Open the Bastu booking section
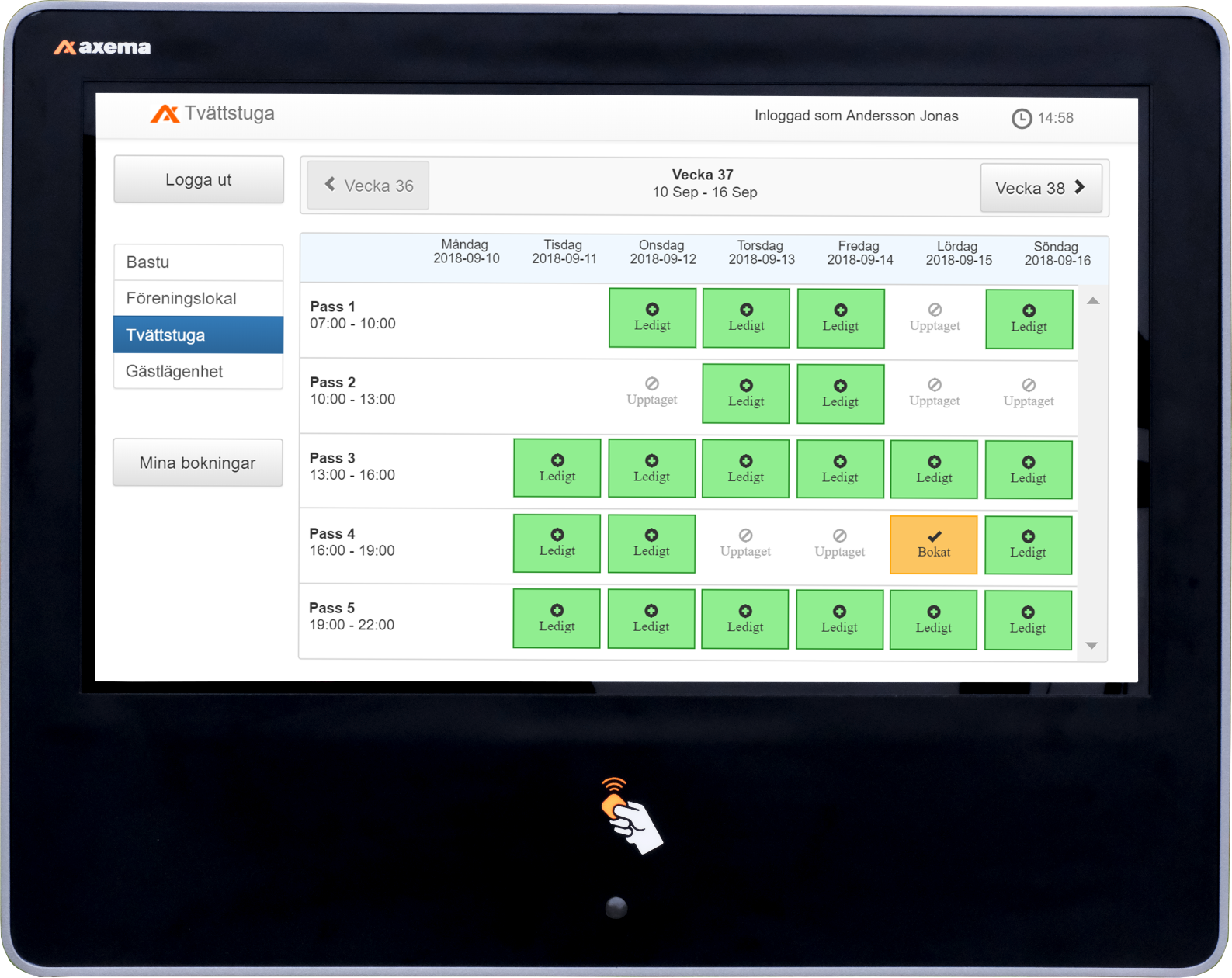Image resolution: width=1232 pixels, height=978 pixels. point(198,262)
